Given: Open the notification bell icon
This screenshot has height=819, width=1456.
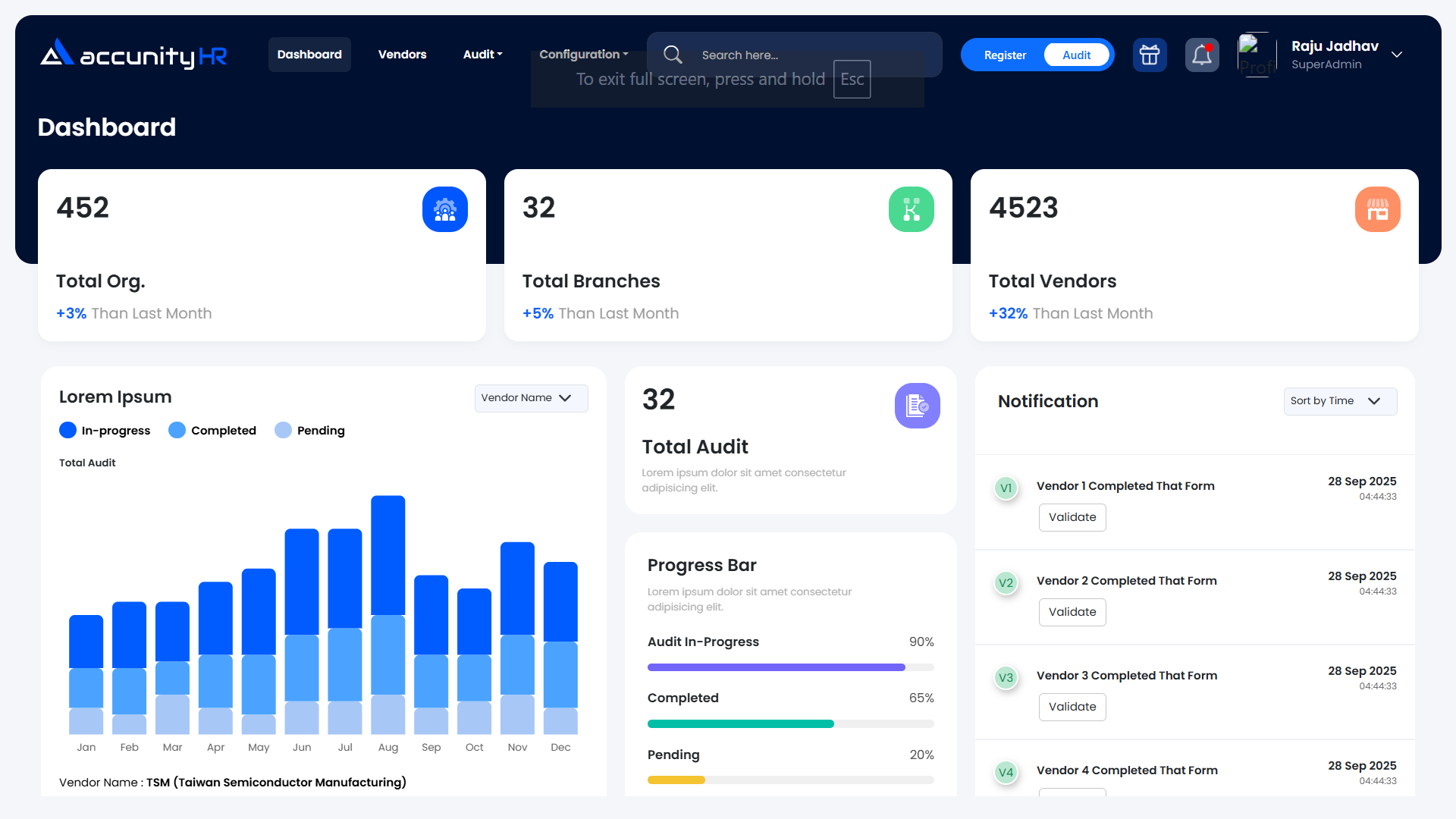Looking at the screenshot, I should [1202, 55].
